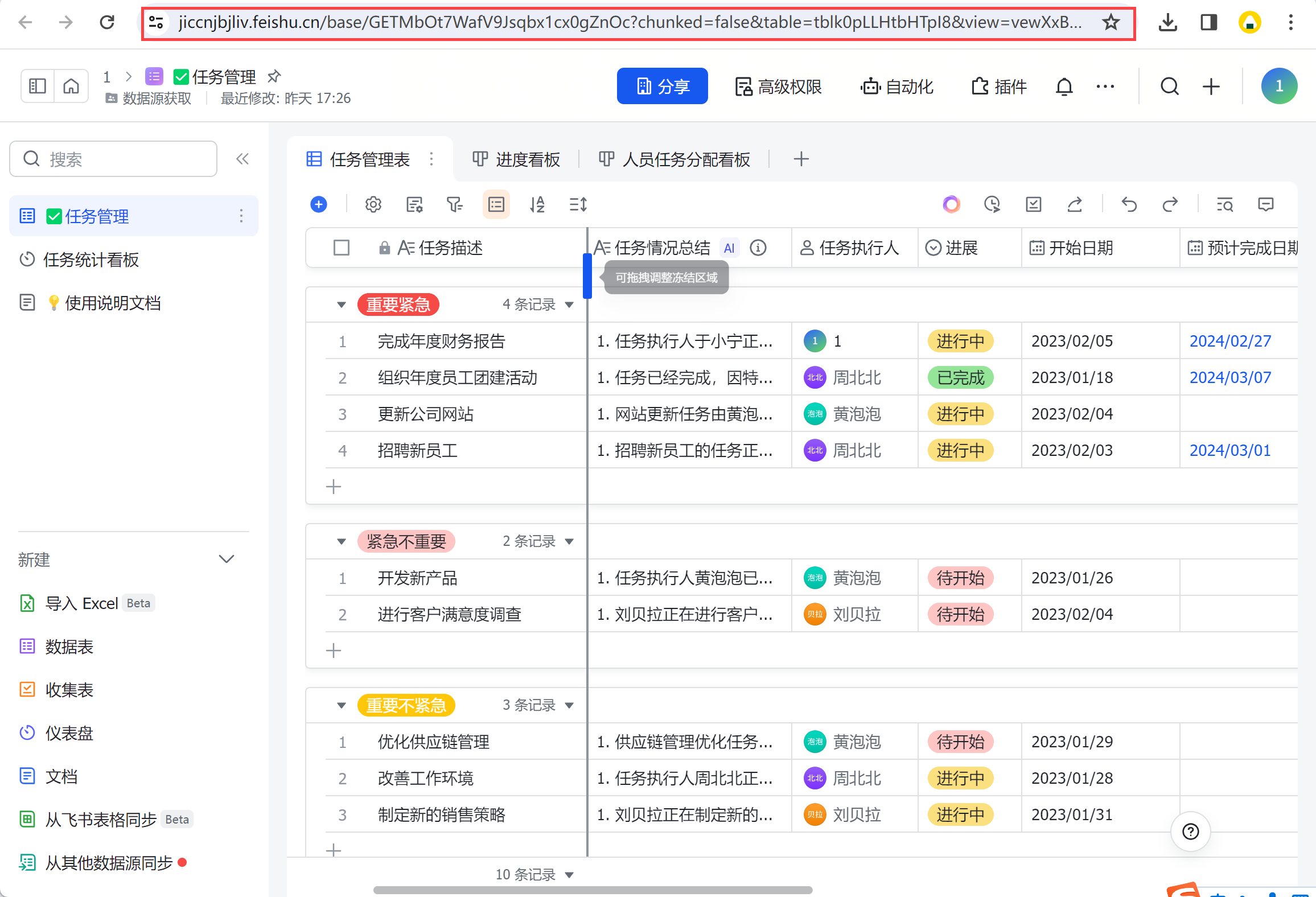1316x897 pixels.
Task: Open the 4 条记录 statistics dropdown
Action: coord(537,305)
